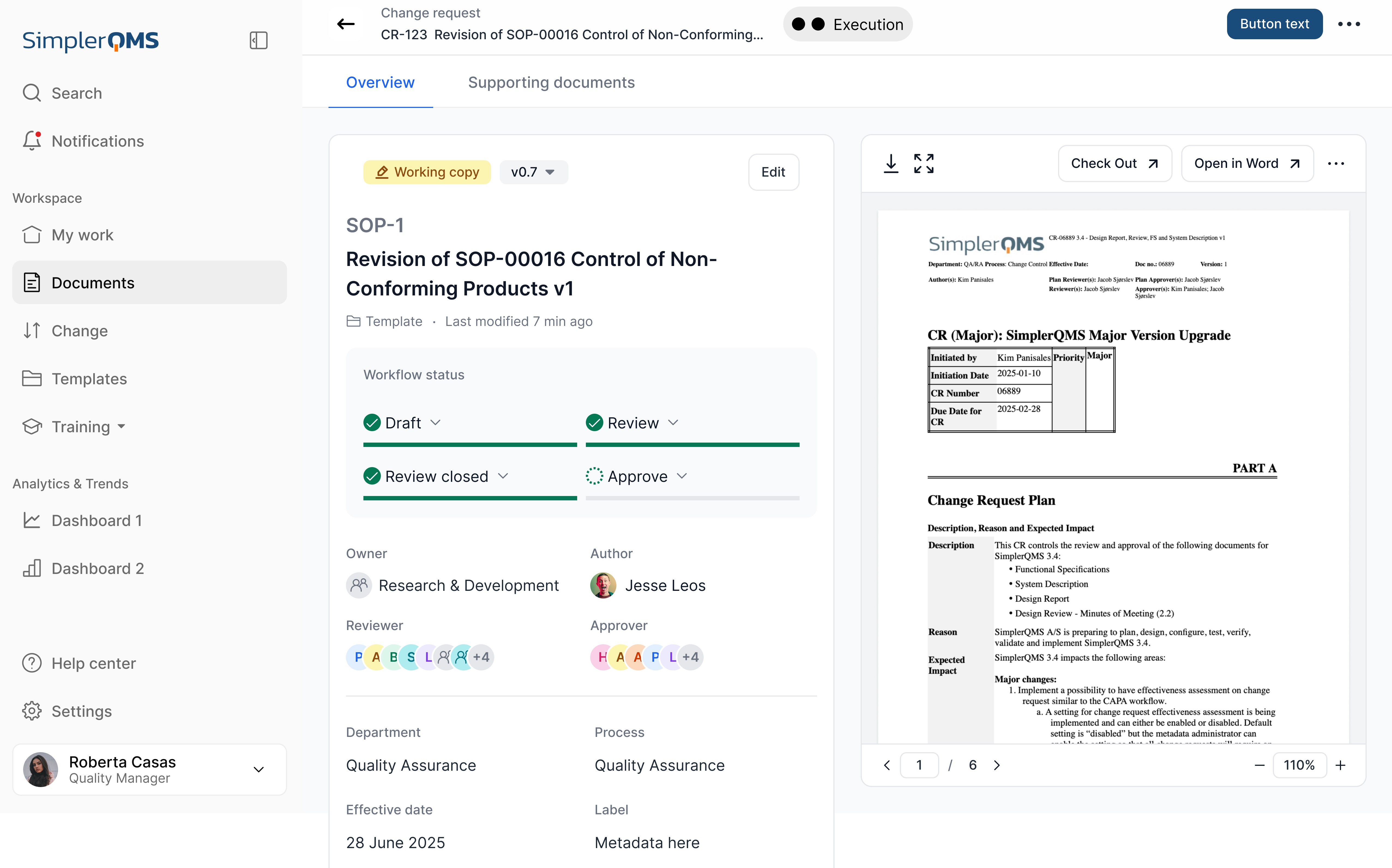Download the document using the download icon
Screen dimensions: 1392x868
coord(891,164)
